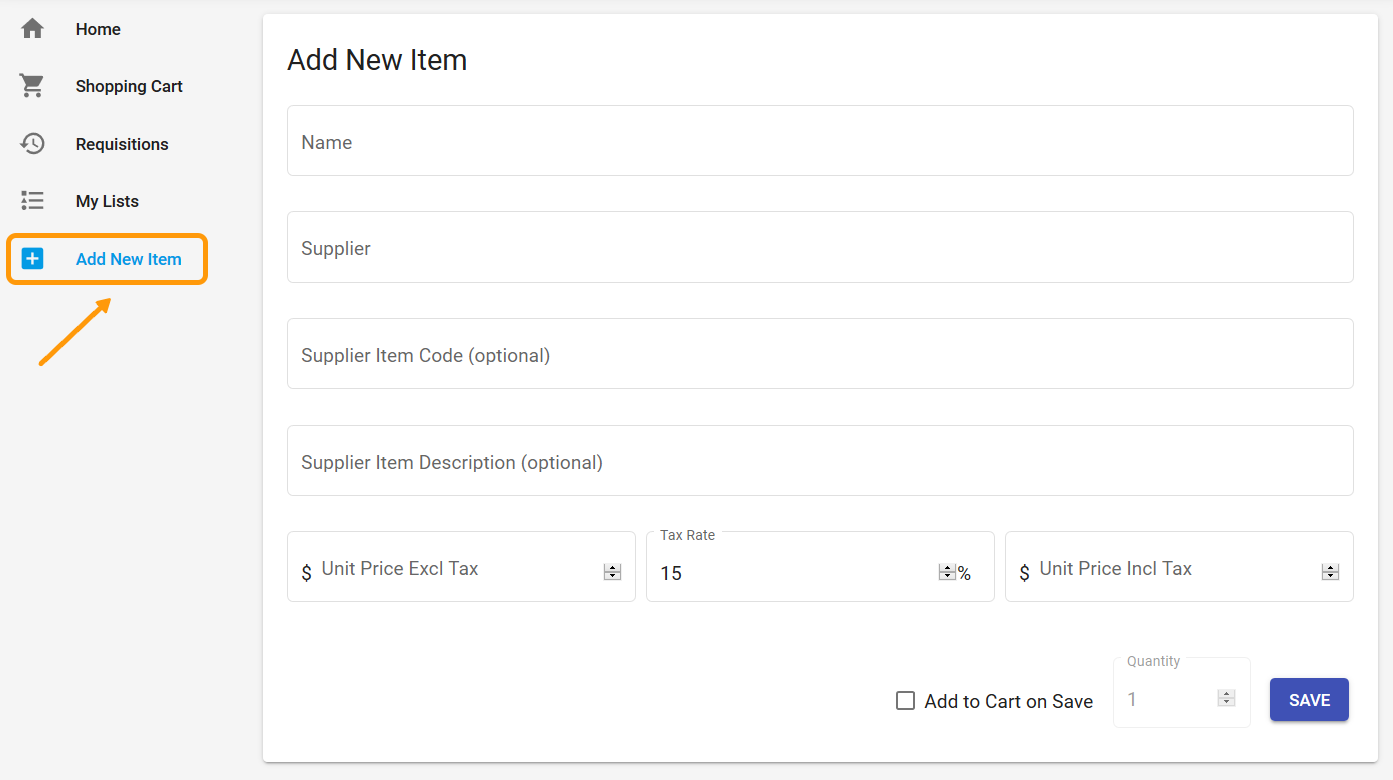Click the Supplier input field
The width and height of the screenshot is (1393, 780).
pyautogui.click(x=820, y=247)
